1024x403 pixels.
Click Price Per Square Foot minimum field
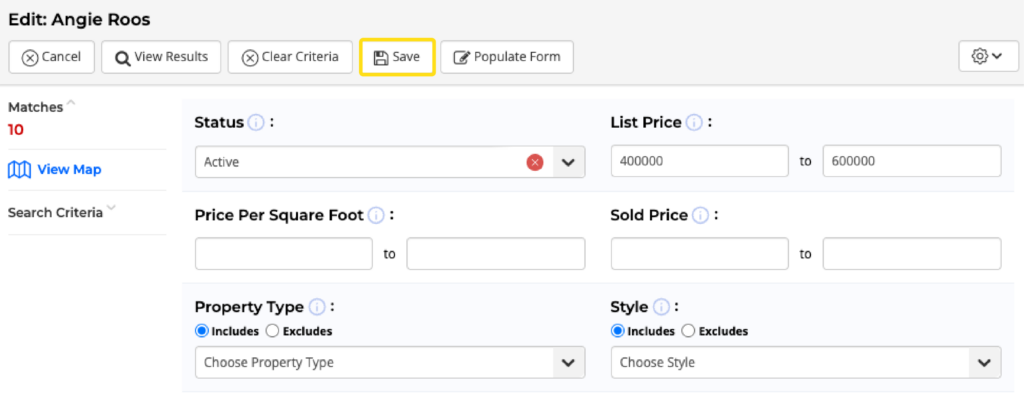tap(284, 253)
